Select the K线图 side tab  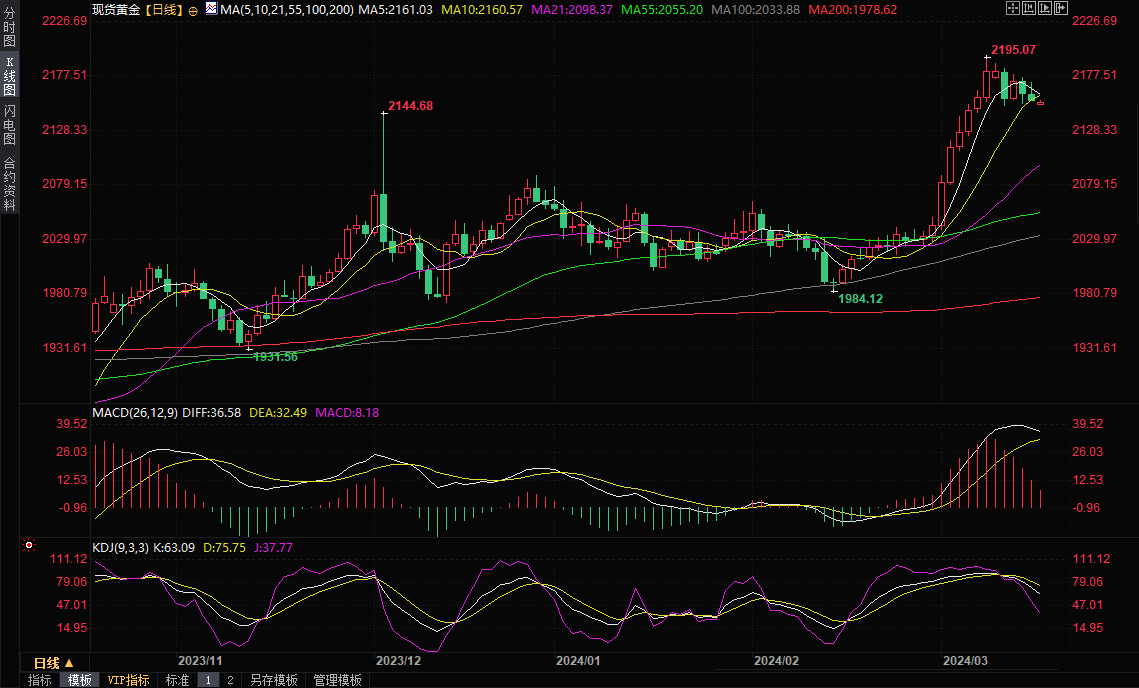[x=9, y=76]
